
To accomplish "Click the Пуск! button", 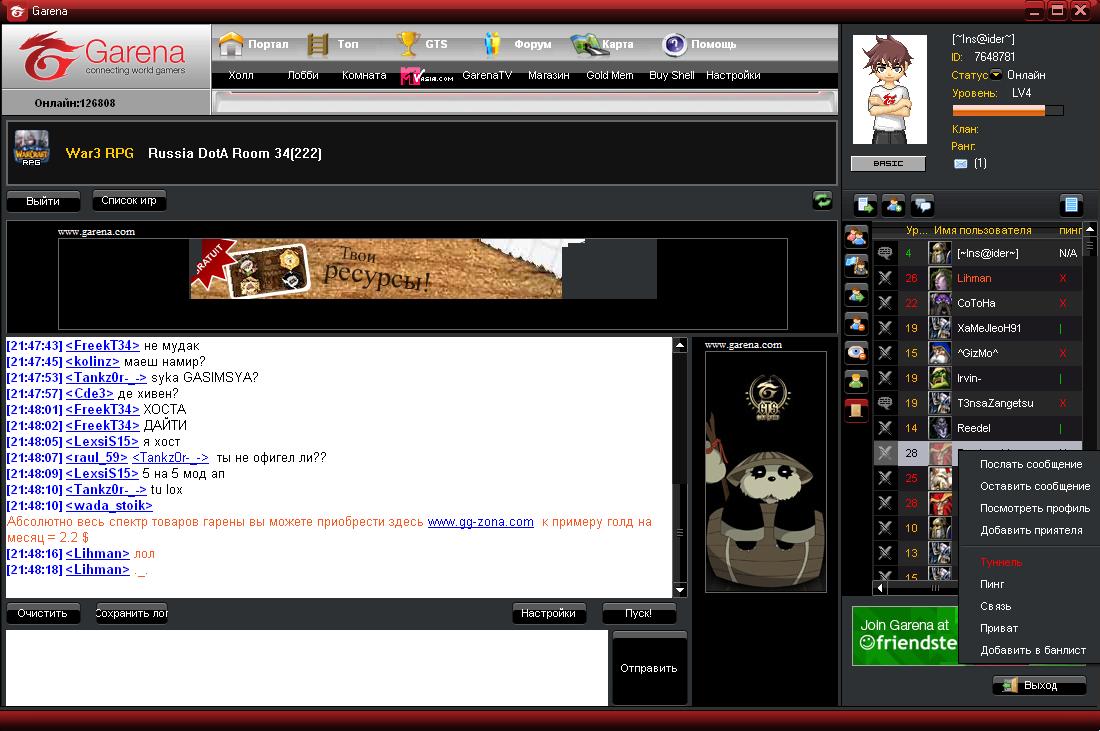I will click(638, 613).
